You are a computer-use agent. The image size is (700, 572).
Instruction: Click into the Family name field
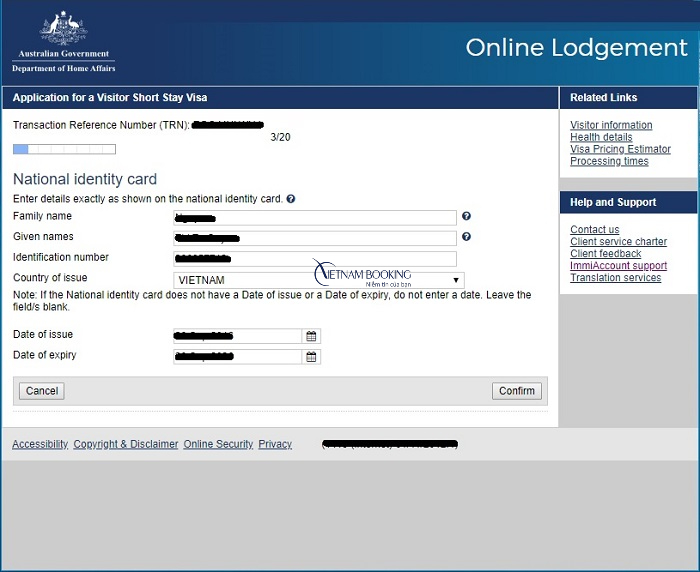click(x=314, y=217)
